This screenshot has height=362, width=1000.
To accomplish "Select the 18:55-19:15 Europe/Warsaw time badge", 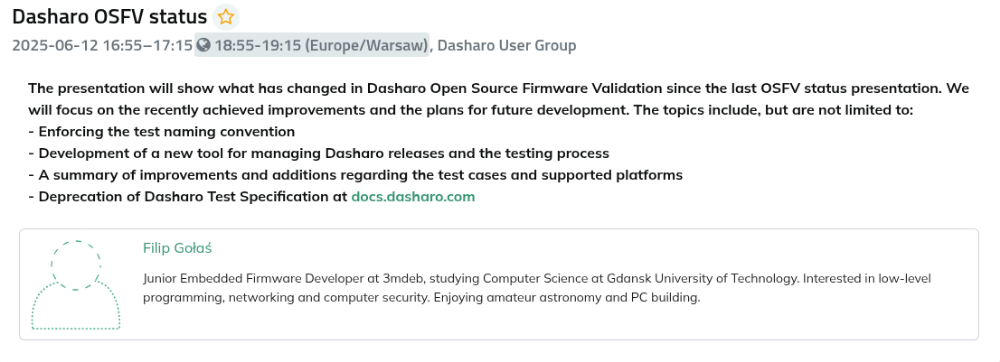I will pos(312,45).
